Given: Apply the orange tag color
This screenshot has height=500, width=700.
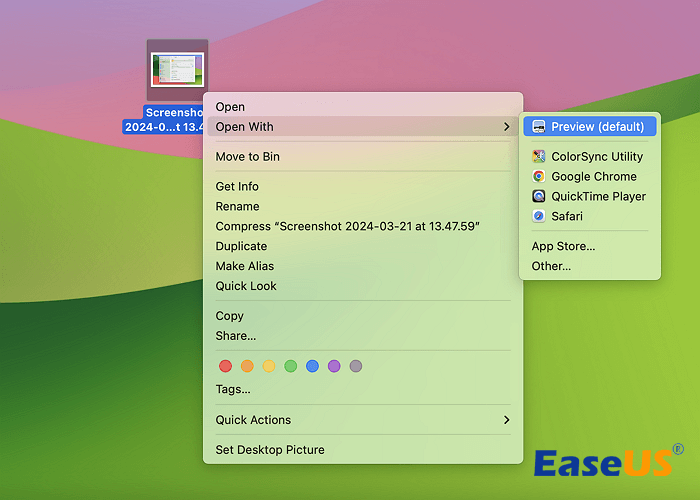Looking at the screenshot, I should tap(247, 366).
